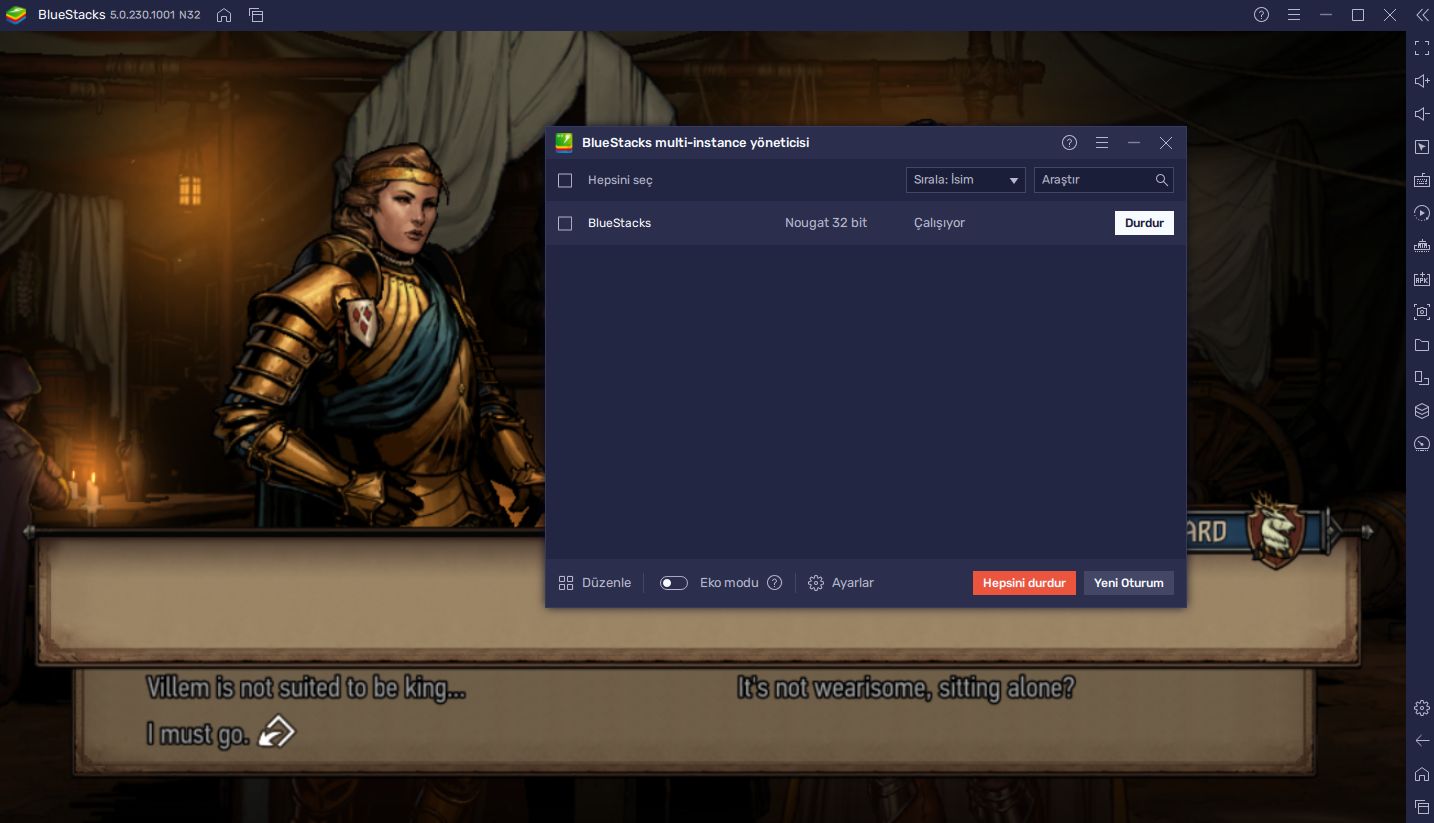Close the multi-instance manager window
1434x823 pixels.
(x=1165, y=143)
